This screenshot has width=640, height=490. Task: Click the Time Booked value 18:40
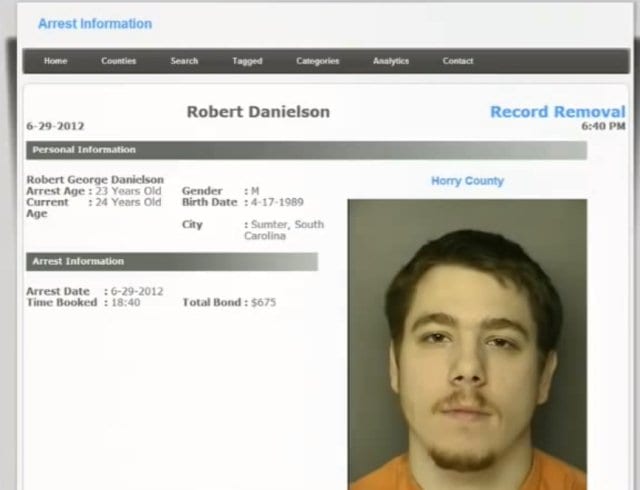[x=126, y=303]
